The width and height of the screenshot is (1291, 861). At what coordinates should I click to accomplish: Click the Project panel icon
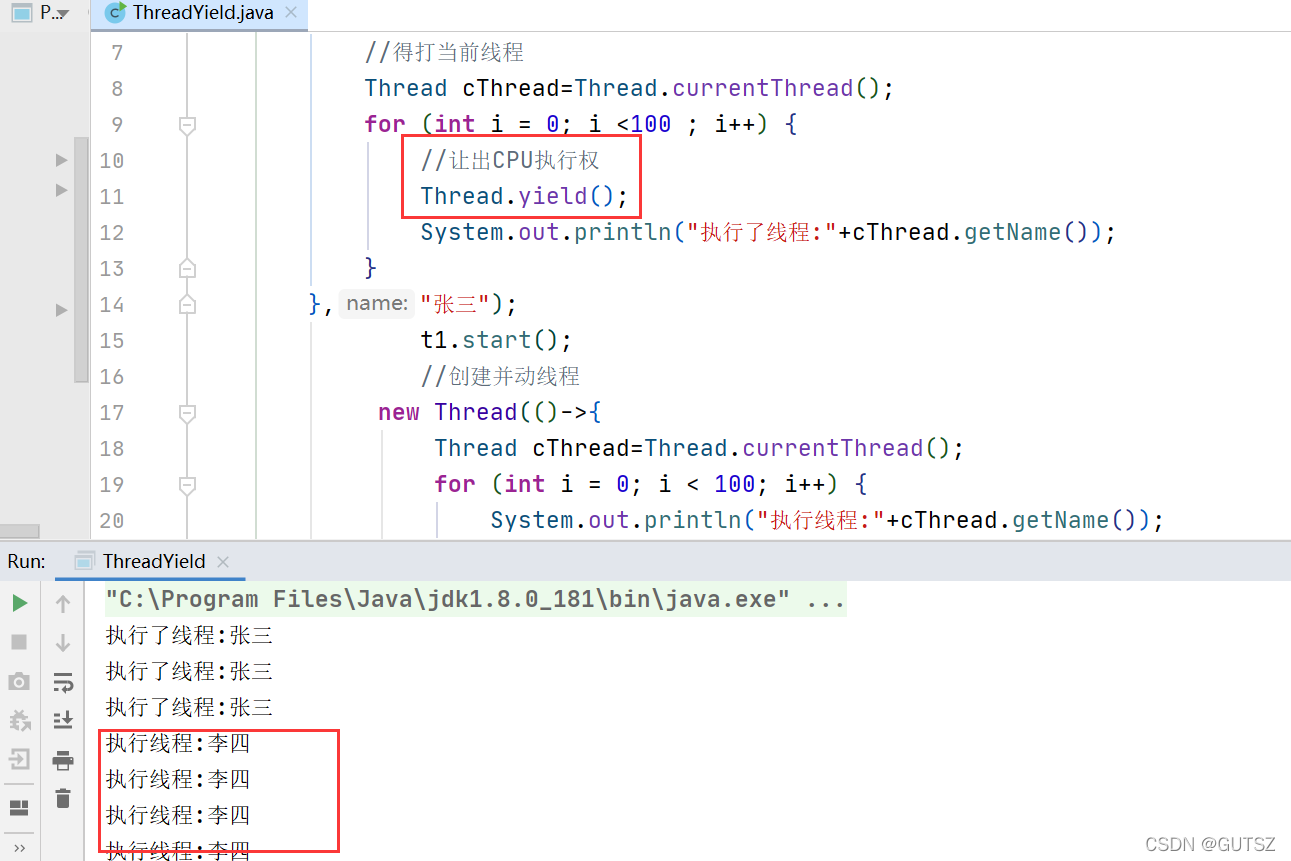22,13
